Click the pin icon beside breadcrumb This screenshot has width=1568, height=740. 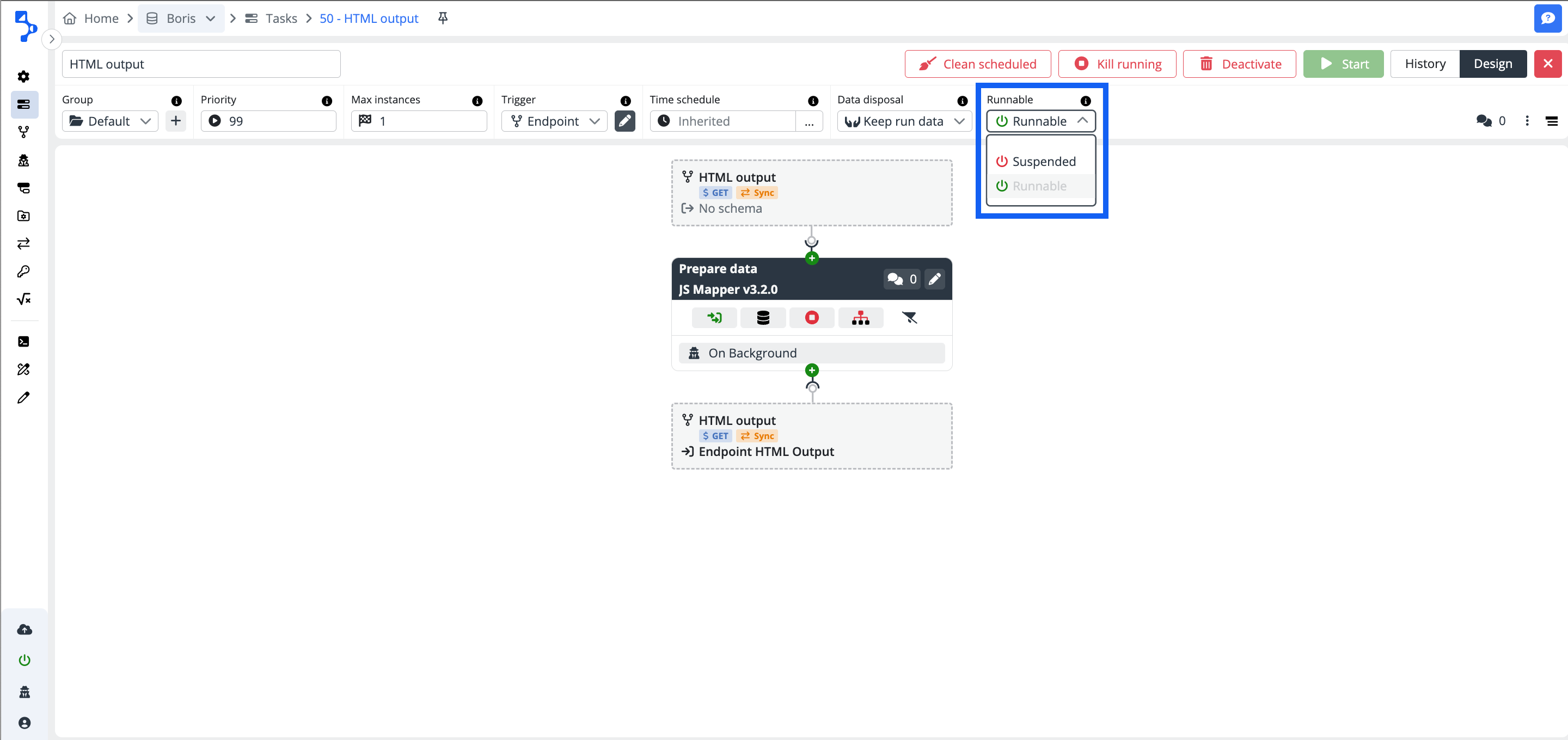click(443, 18)
